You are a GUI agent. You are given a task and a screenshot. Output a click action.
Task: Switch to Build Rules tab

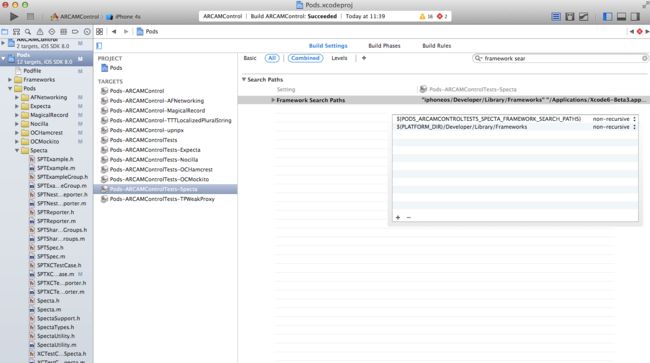[x=437, y=46]
